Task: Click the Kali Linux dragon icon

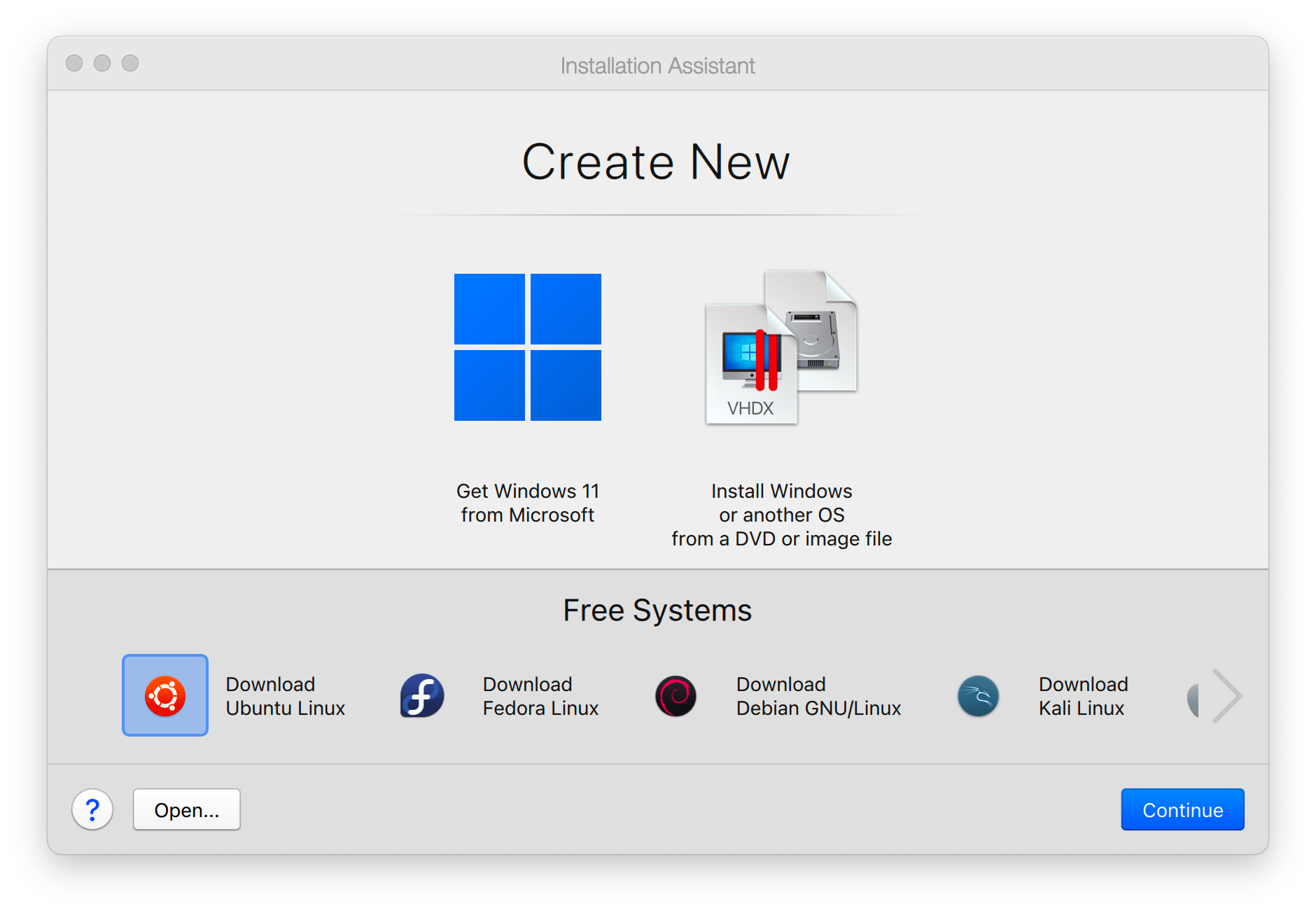Action: (977, 695)
